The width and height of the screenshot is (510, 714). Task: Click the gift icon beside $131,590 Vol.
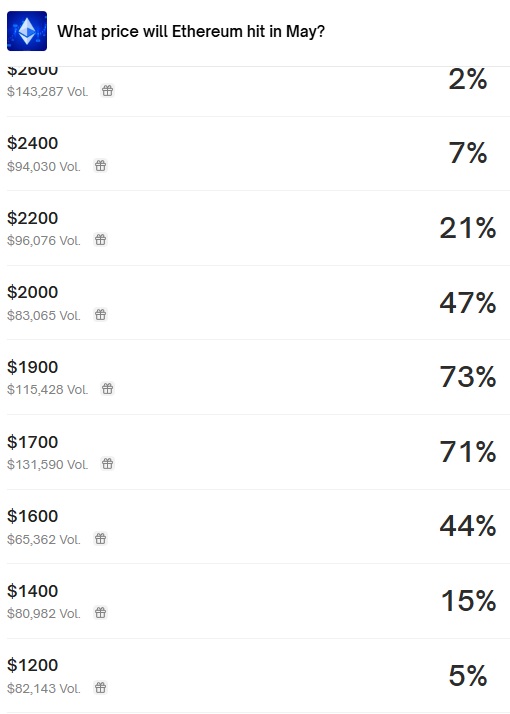click(x=107, y=464)
